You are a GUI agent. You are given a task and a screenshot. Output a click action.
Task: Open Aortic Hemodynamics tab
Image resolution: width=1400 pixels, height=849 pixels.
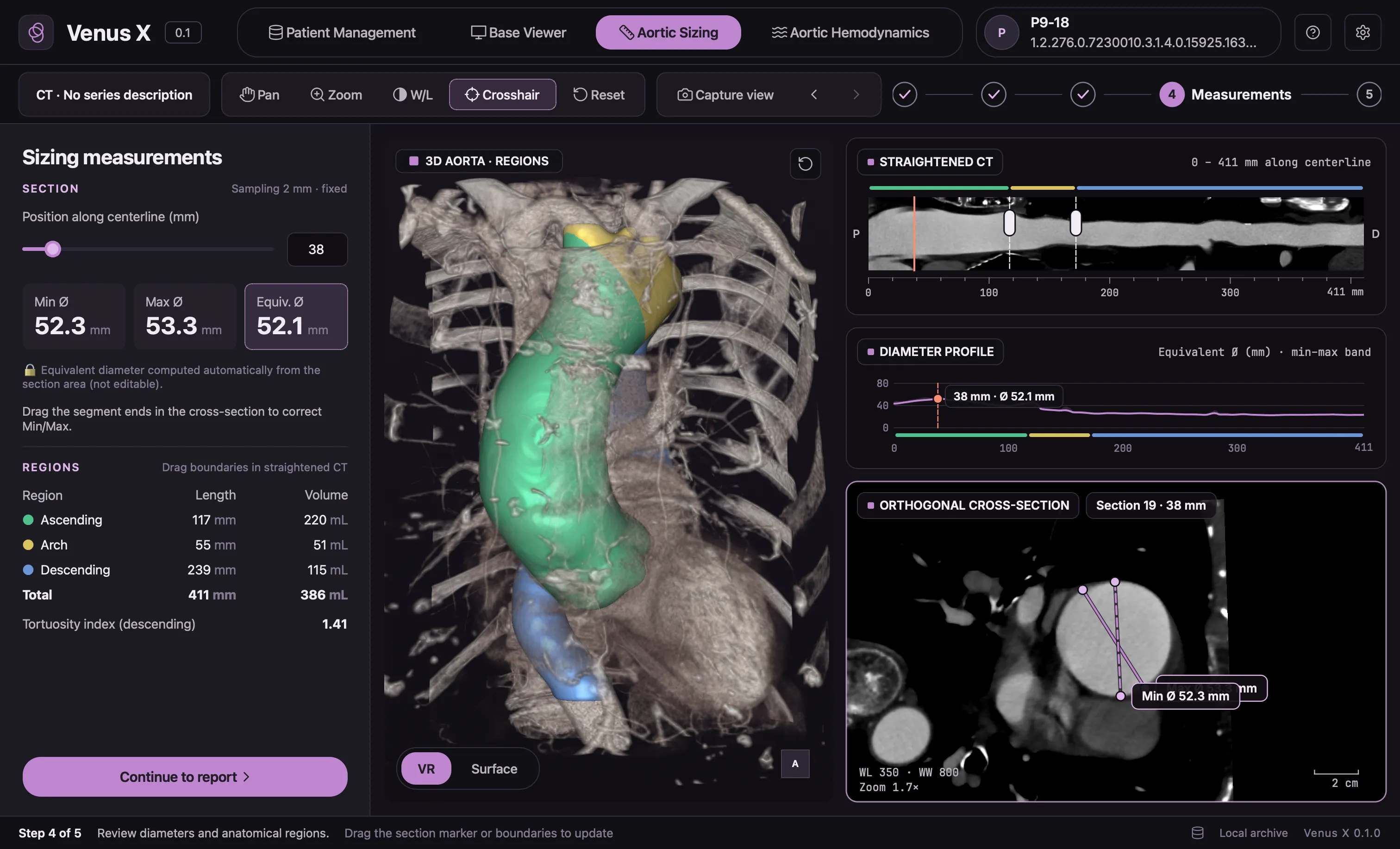tap(850, 32)
